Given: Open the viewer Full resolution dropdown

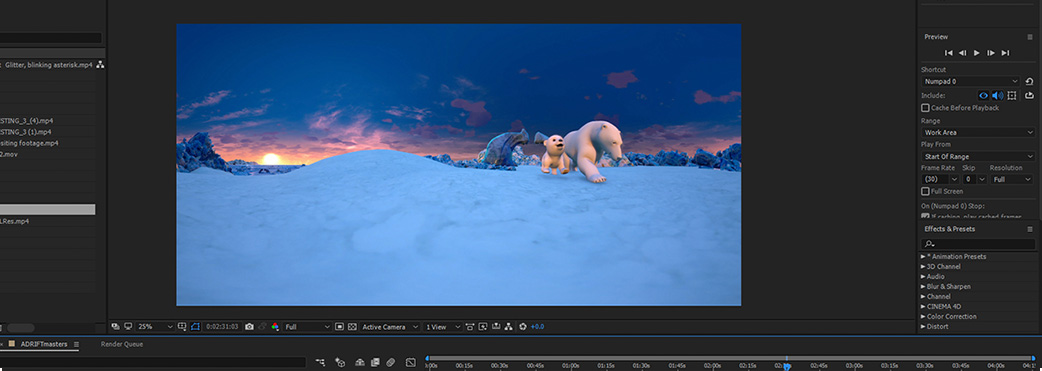Looking at the screenshot, I should coord(307,326).
